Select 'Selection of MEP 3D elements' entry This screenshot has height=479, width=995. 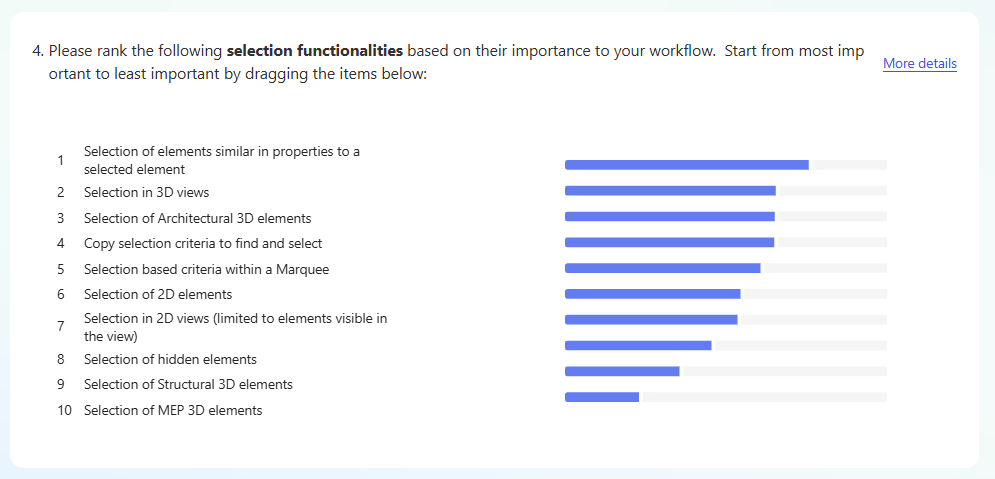[x=173, y=410]
